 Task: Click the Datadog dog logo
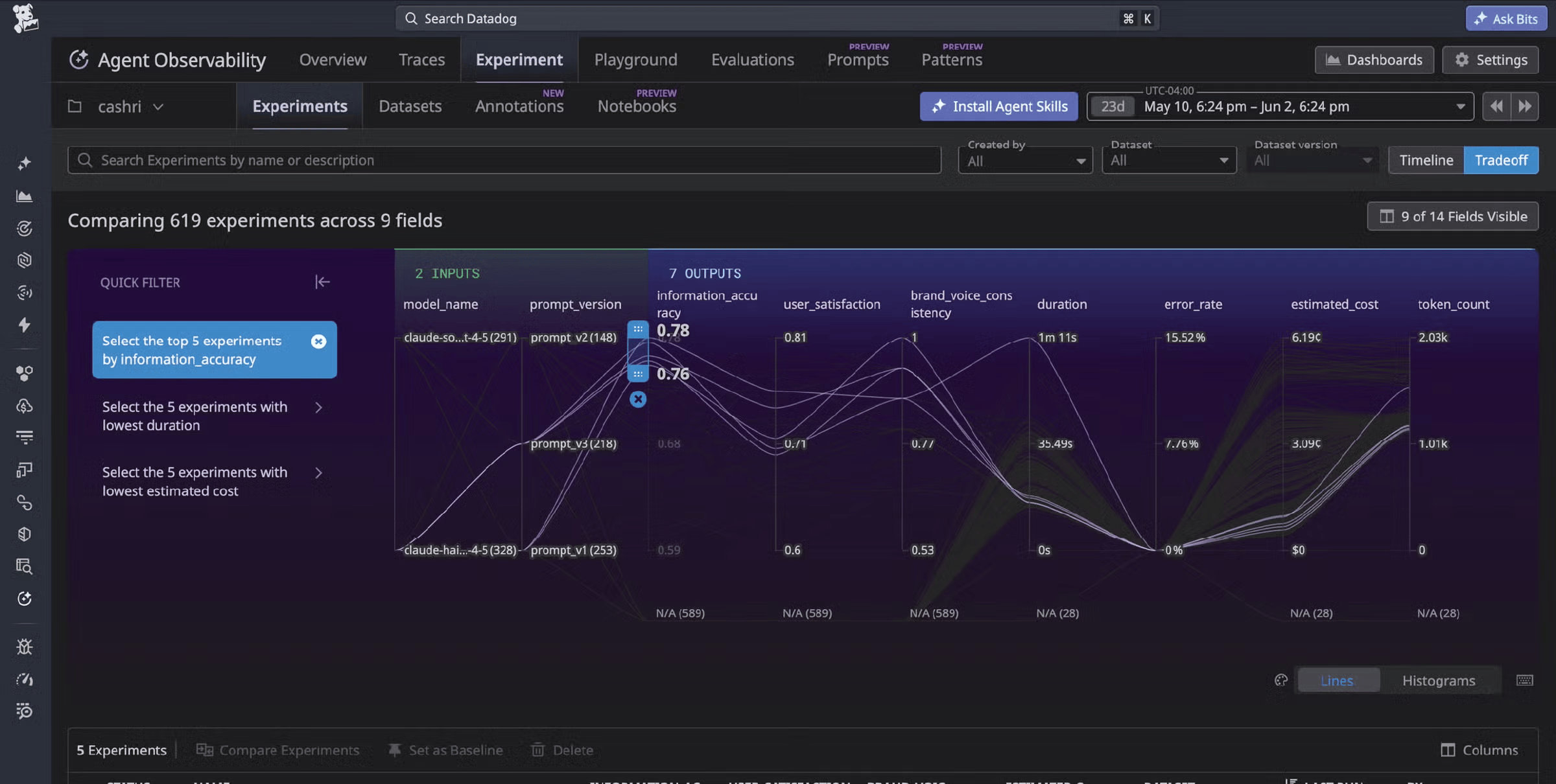25,17
